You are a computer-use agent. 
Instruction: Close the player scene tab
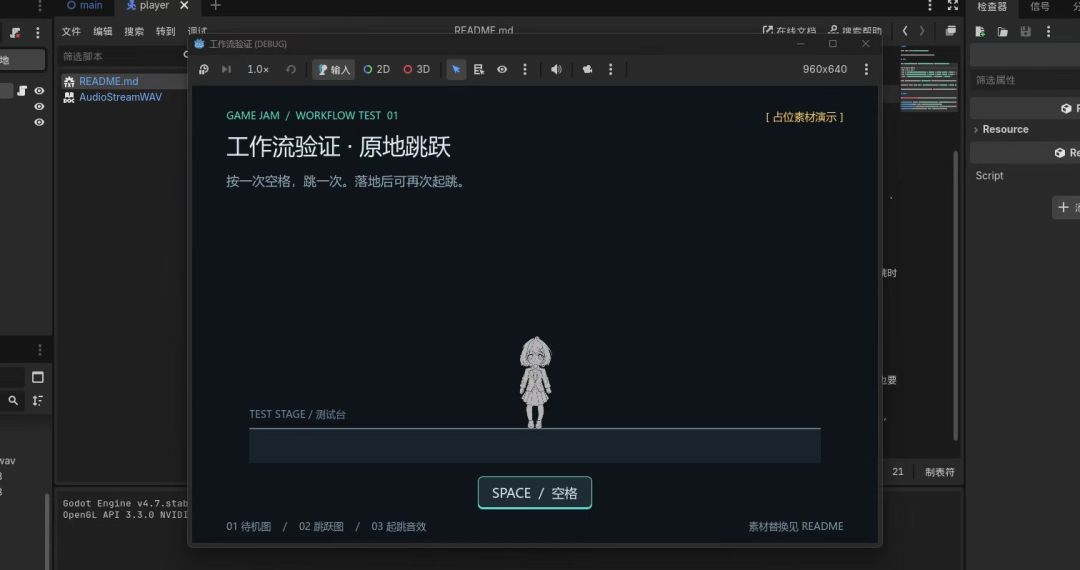tap(184, 6)
